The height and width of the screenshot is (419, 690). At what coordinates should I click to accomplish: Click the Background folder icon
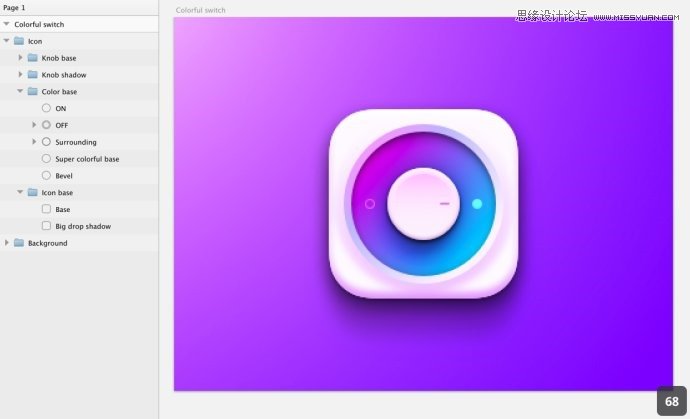coord(19,243)
